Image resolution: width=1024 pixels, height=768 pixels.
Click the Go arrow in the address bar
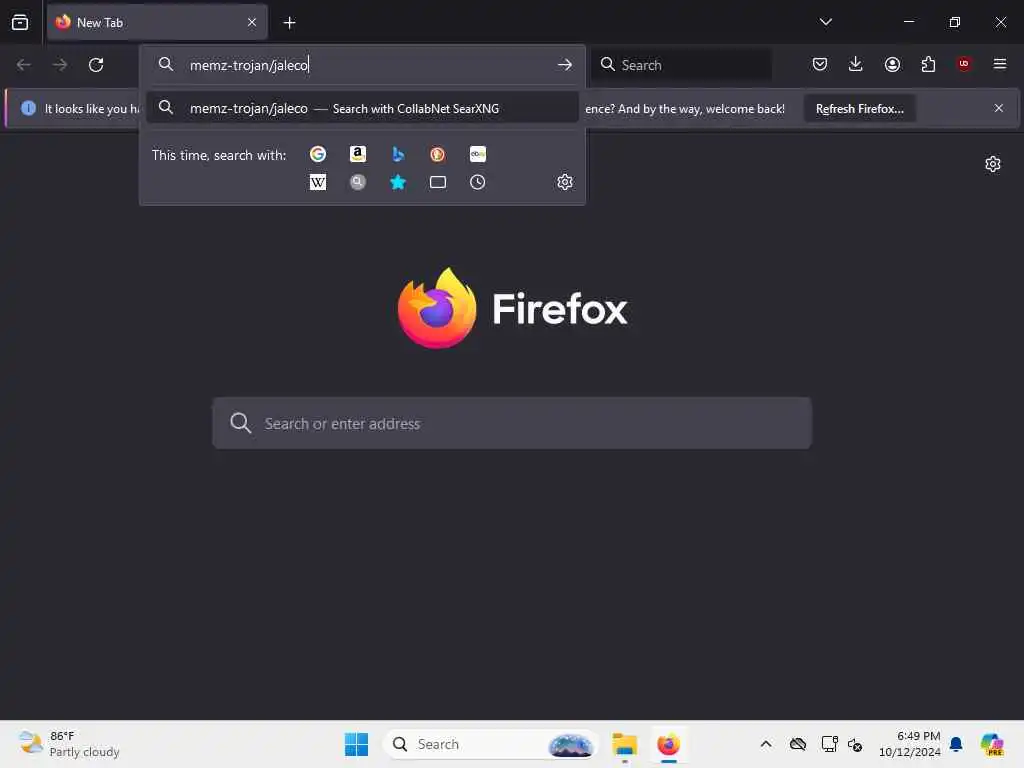pyautogui.click(x=565, y=65)
